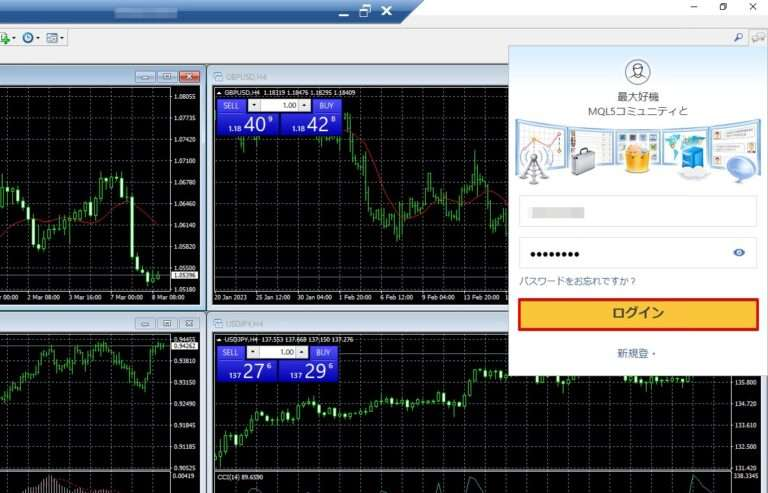This screenshot has width=768, height=493.
Task: Click the 1.00 volume field on USDJPY
Action: click(x=277, y=352)
